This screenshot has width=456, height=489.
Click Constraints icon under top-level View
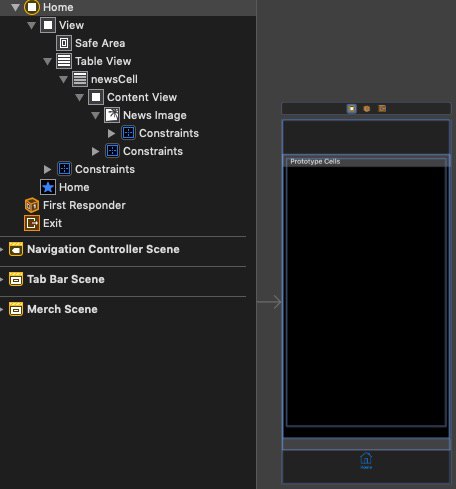(64, 169)
